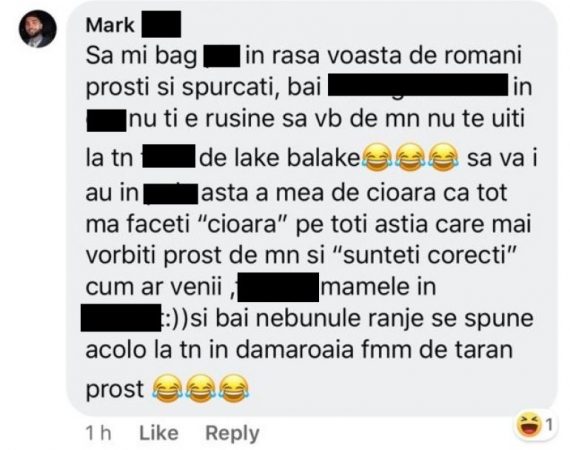Reply to Mark's comment
Screen dimensions: 570x450
pyautogui.click(x=232, y=433)
